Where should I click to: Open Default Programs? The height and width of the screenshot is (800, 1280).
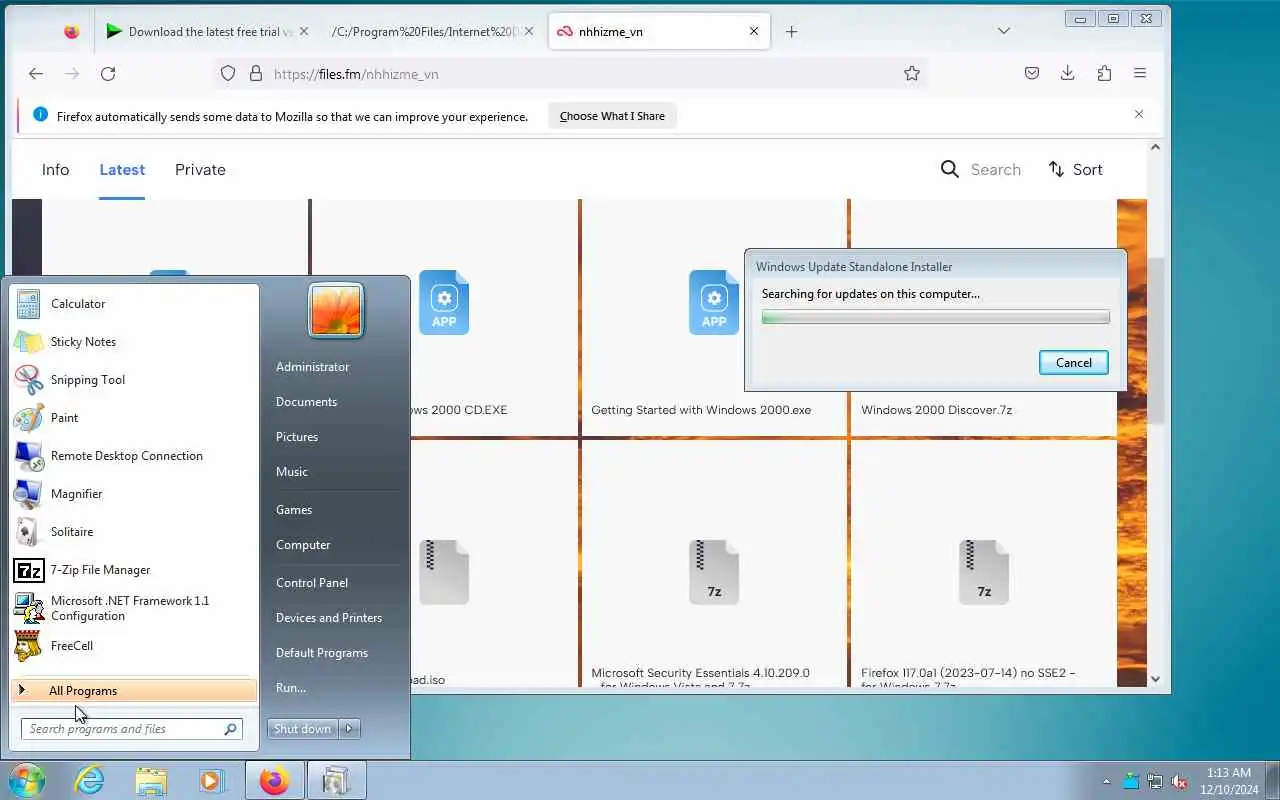point(322,653)
